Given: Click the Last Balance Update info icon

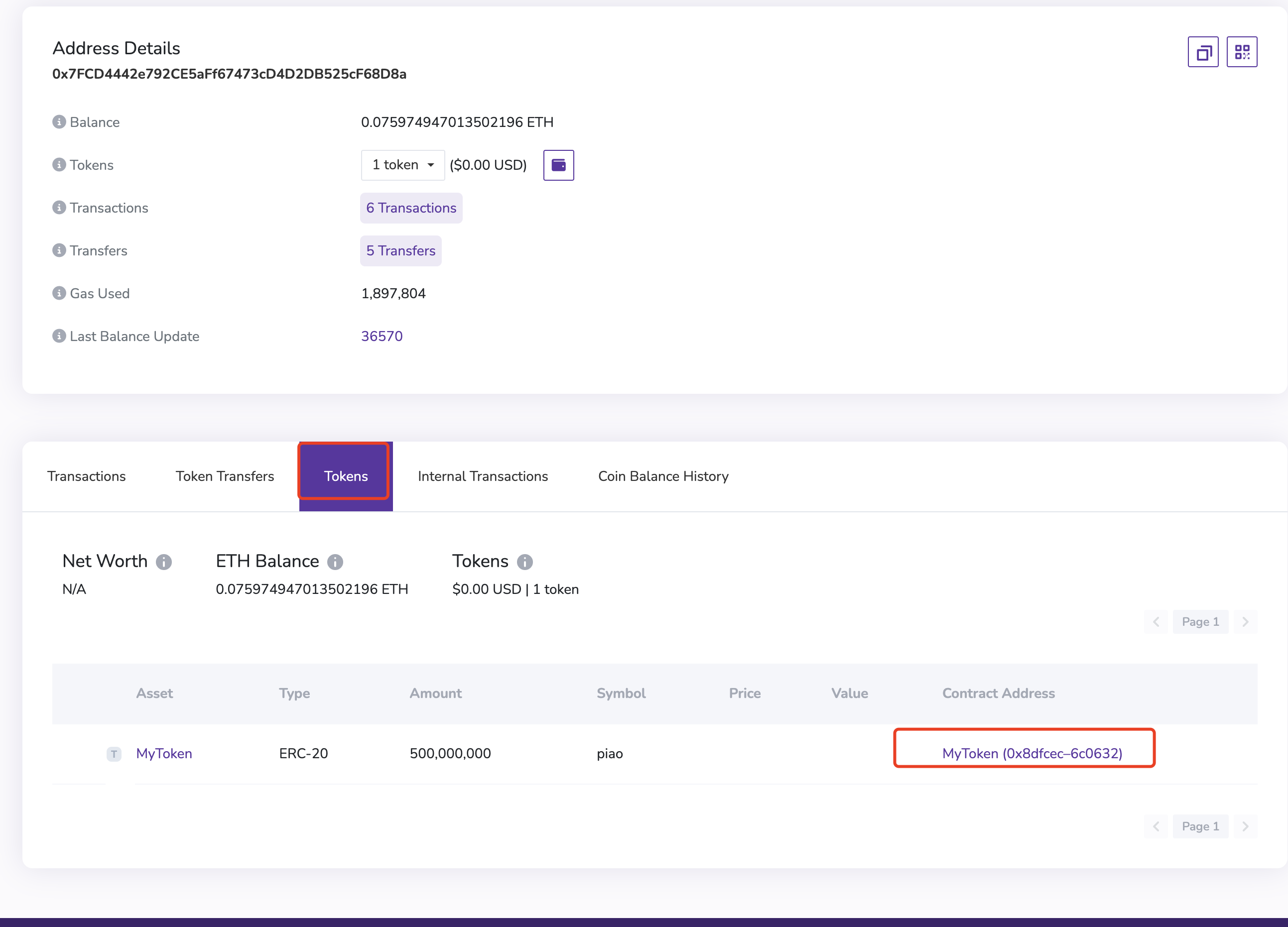Looking at the screenshot, I should (x=59, y=336).
